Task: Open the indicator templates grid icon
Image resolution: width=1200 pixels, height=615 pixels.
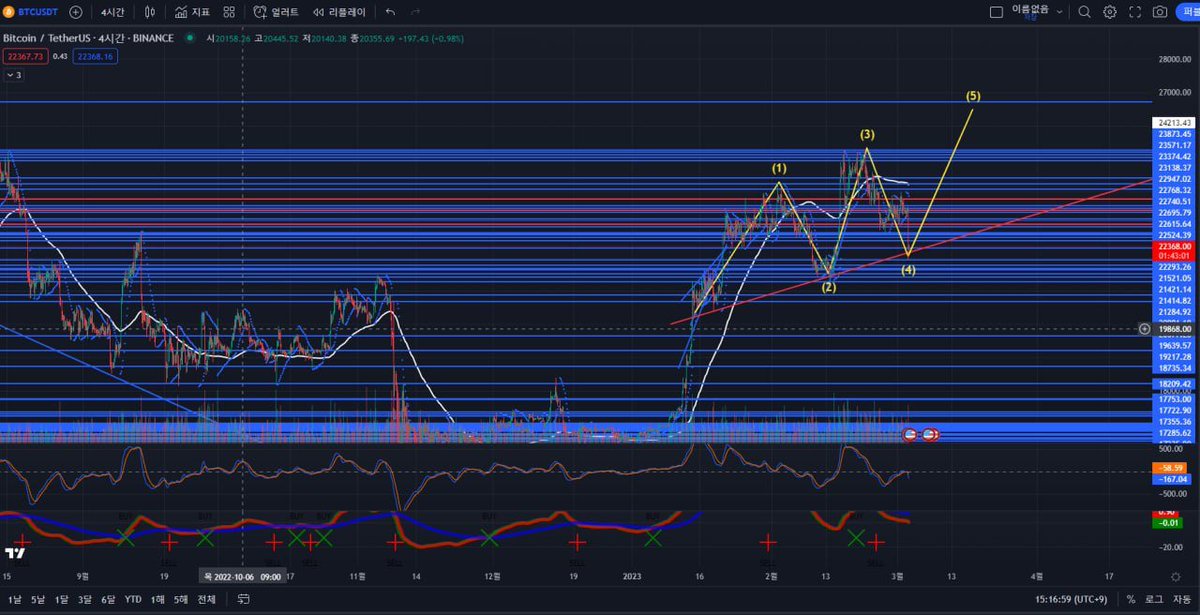Action: (230, 12)
